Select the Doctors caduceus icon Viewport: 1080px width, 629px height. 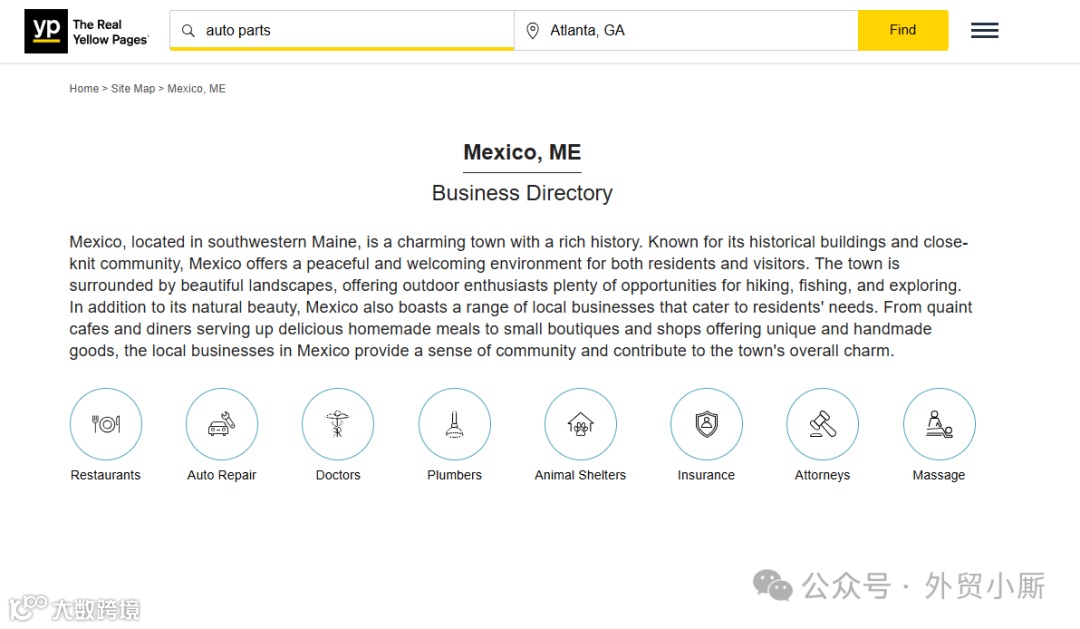pyautogui.click(x=338, y=424)
